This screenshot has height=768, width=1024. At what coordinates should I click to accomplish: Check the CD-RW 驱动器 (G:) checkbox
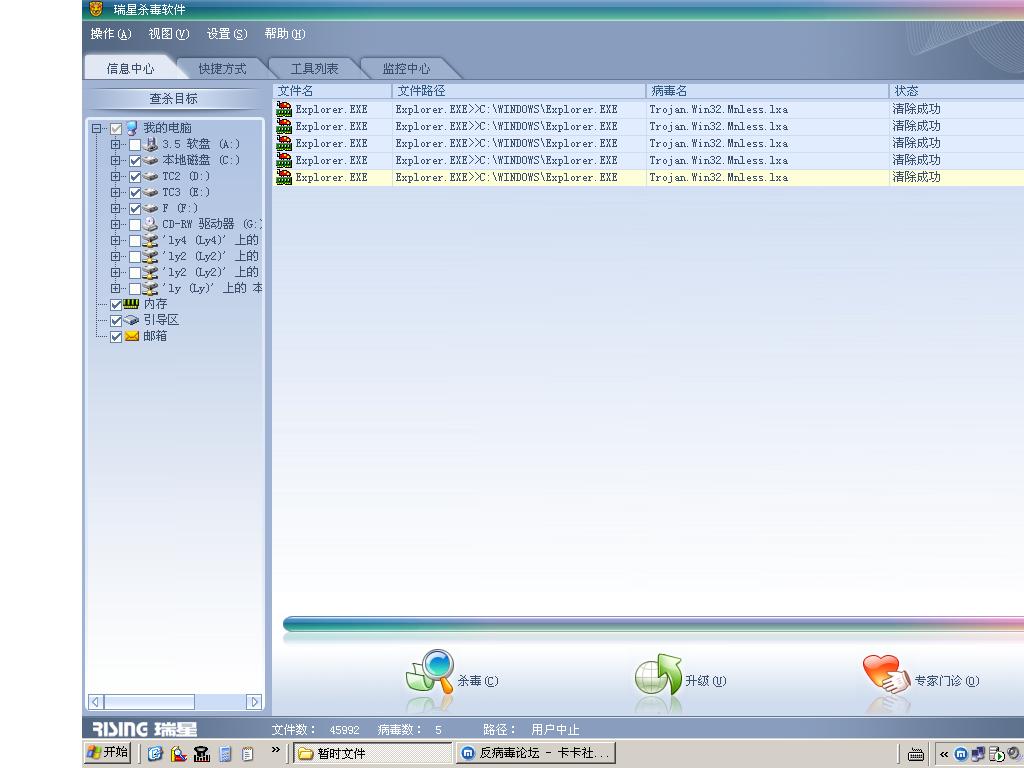coord(135,225)
